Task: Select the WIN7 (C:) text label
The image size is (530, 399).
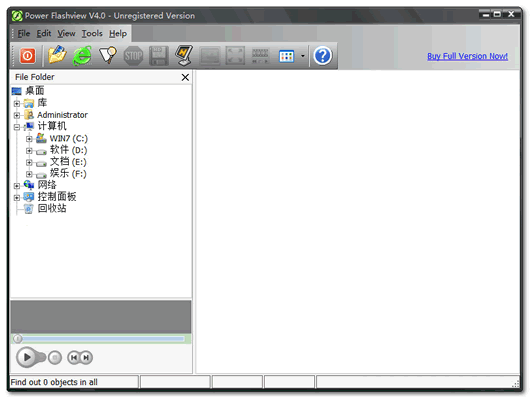Action: coord(68,139)
